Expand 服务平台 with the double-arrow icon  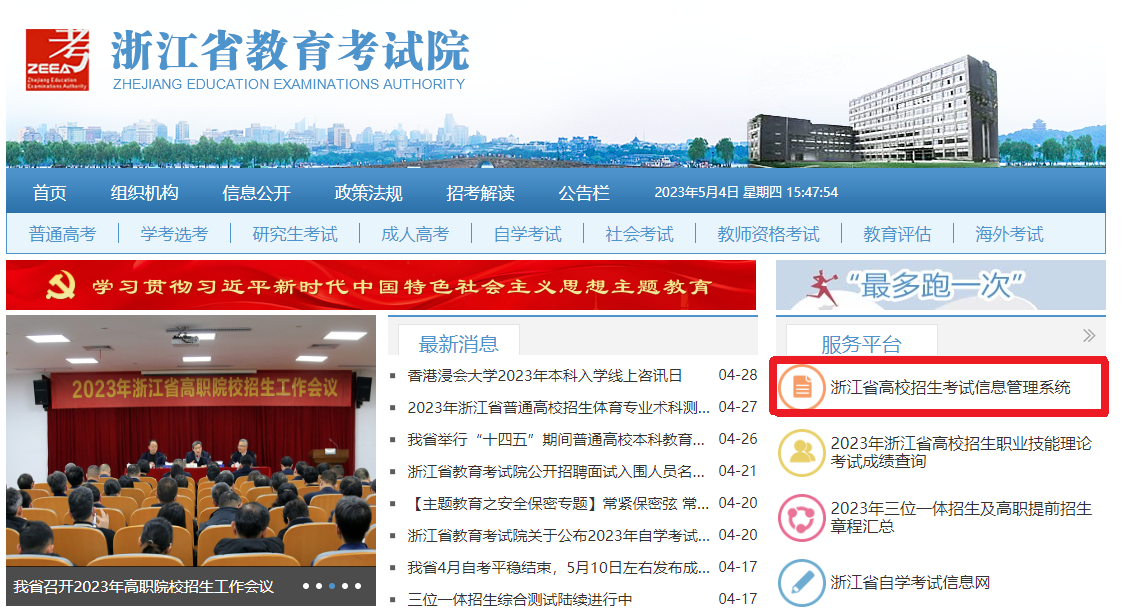coord(1089,336)
